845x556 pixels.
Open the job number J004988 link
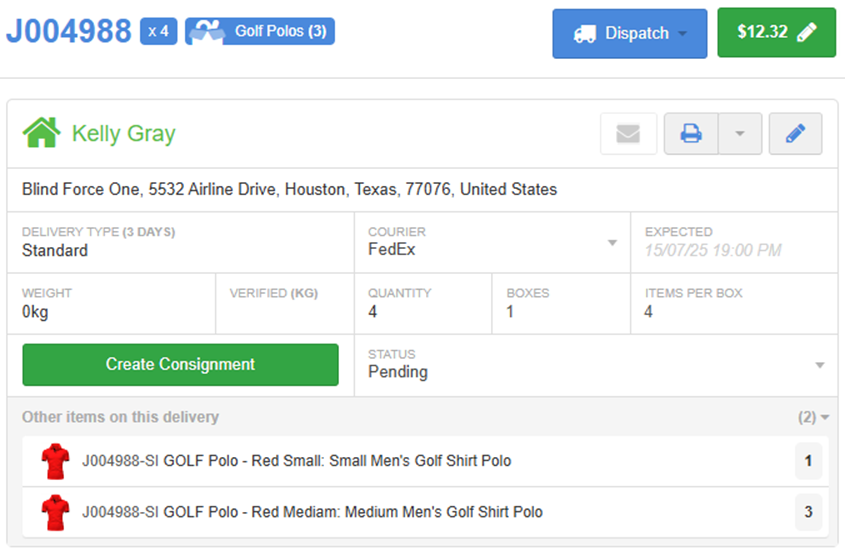coord(68,31)
